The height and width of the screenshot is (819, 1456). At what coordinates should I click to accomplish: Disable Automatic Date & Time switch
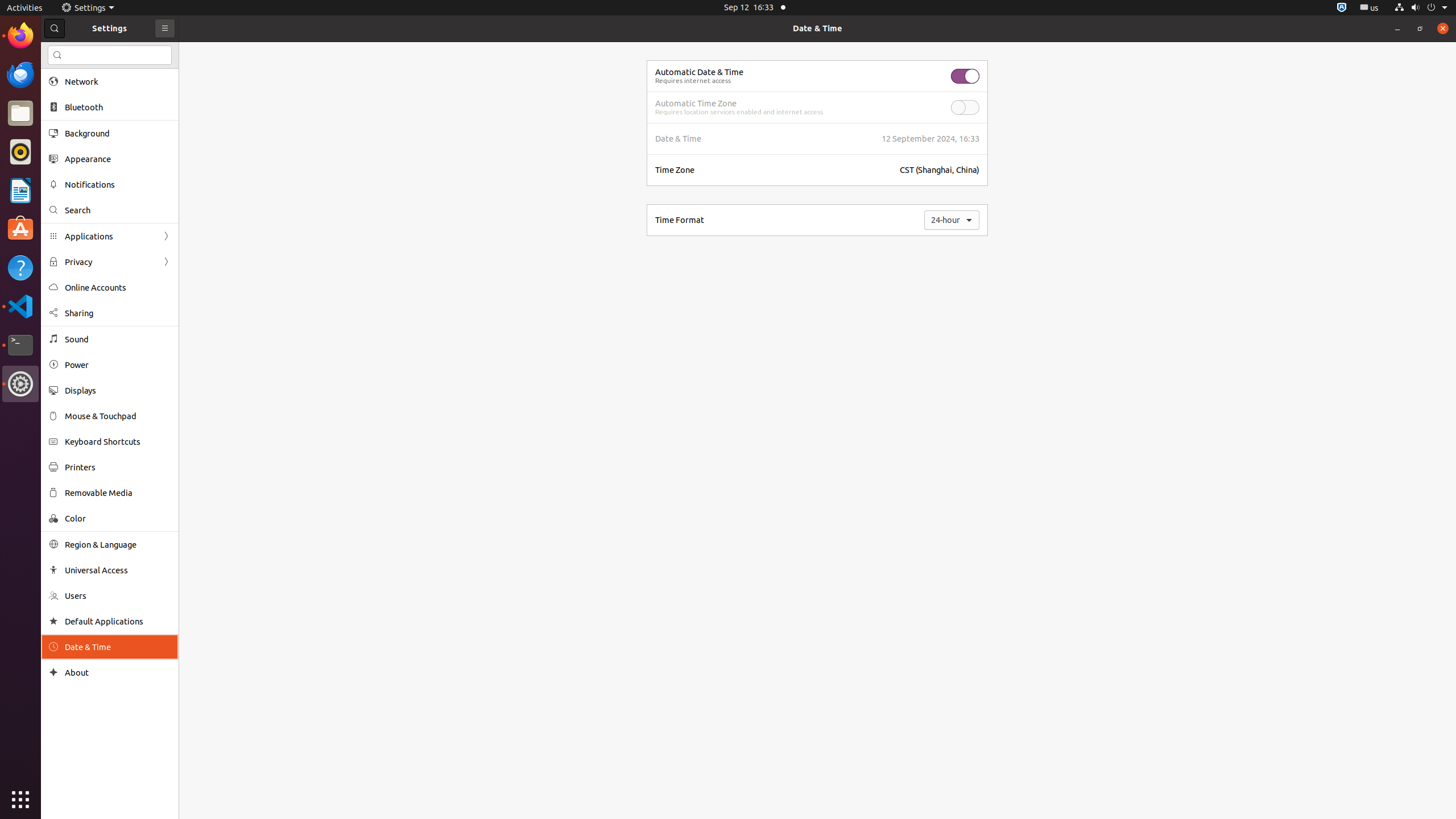[965, 76]
